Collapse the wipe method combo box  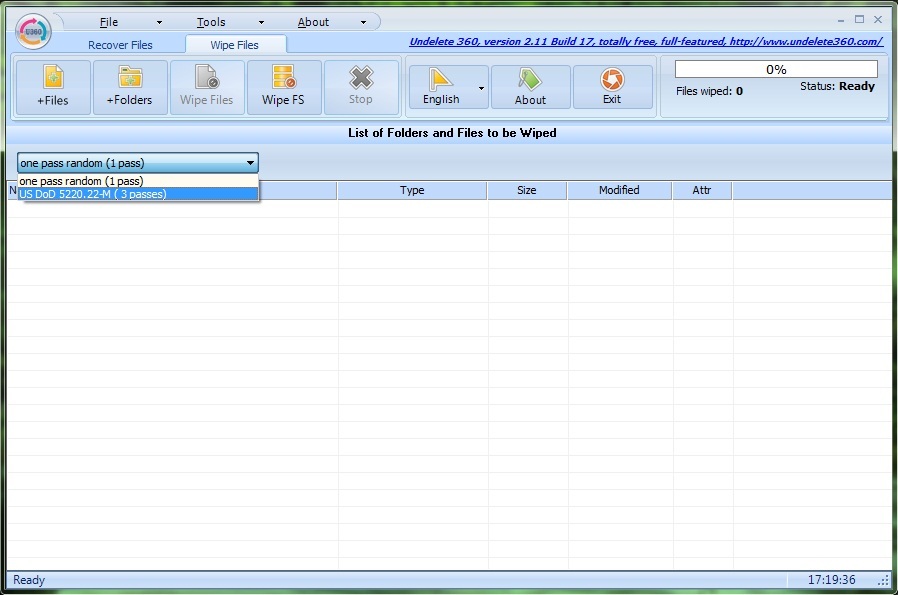click(250, 163)
